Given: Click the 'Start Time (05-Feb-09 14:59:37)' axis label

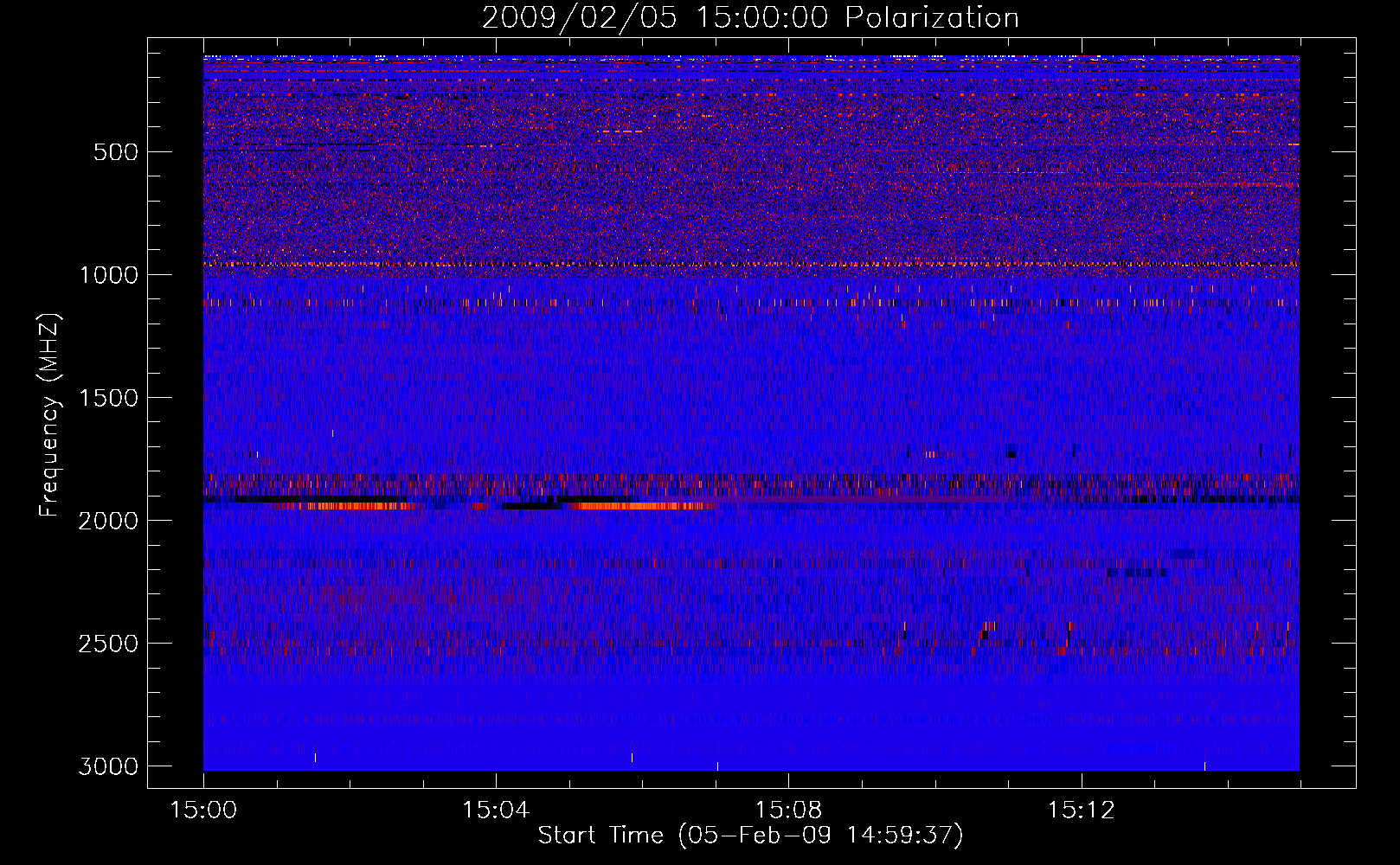Looking at the screenshot, I should (750, 836).
